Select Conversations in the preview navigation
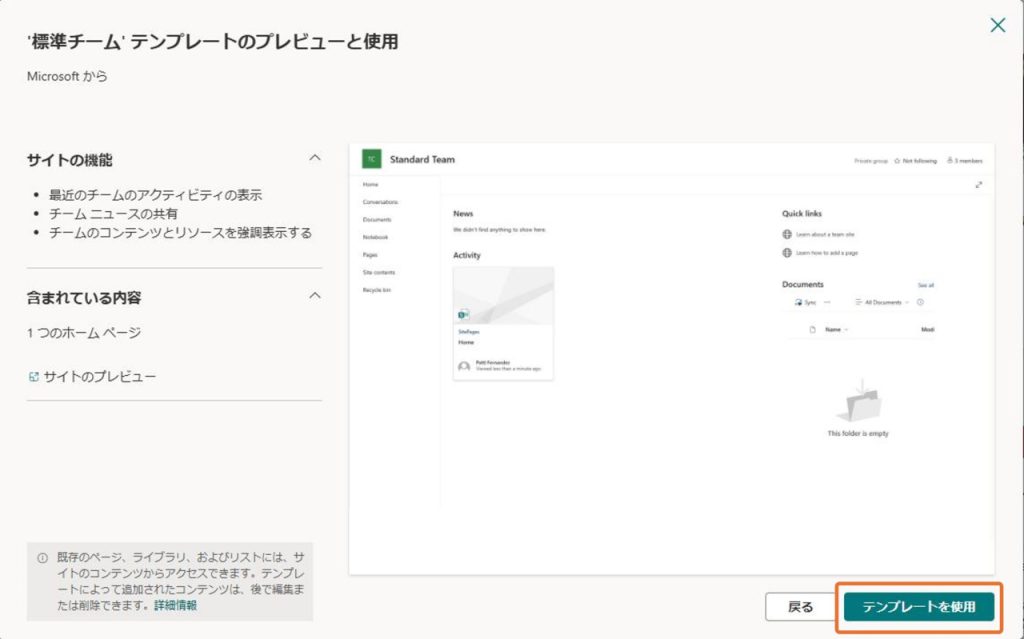Screen dimensions: 1024x639 [380, 203]
